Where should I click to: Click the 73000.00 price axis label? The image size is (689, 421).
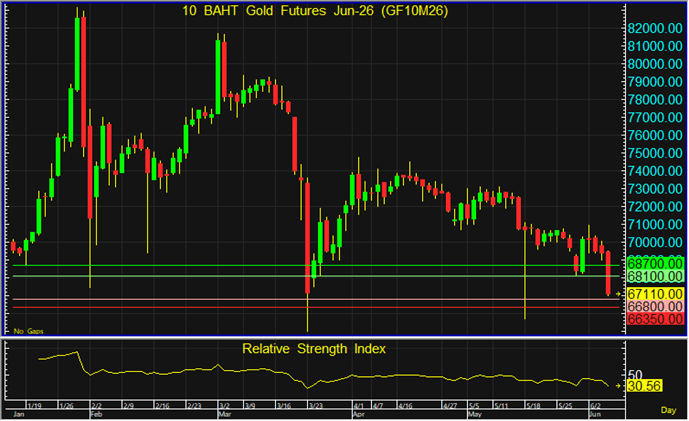tap(655, 189)
